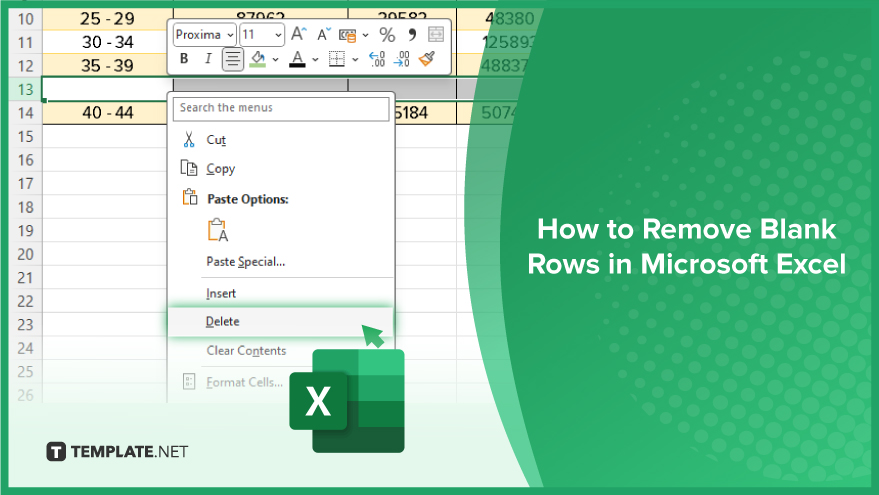Viewport: 879px width, 495px height.
Task: Apply the green fill color bucket
Action: coord(257,59)
